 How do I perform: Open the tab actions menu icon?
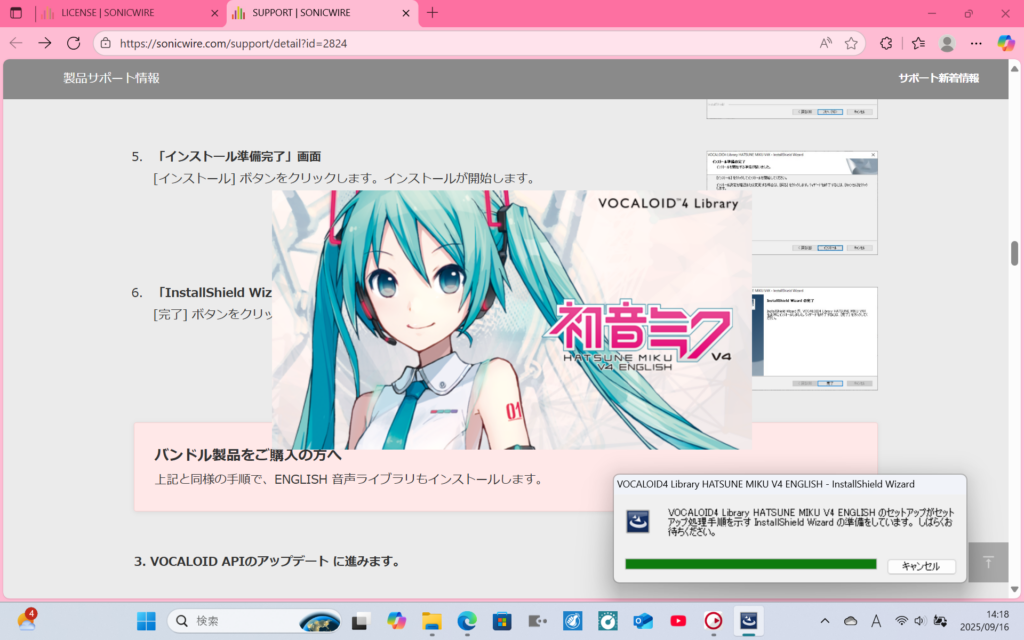[x=16, y=13]
